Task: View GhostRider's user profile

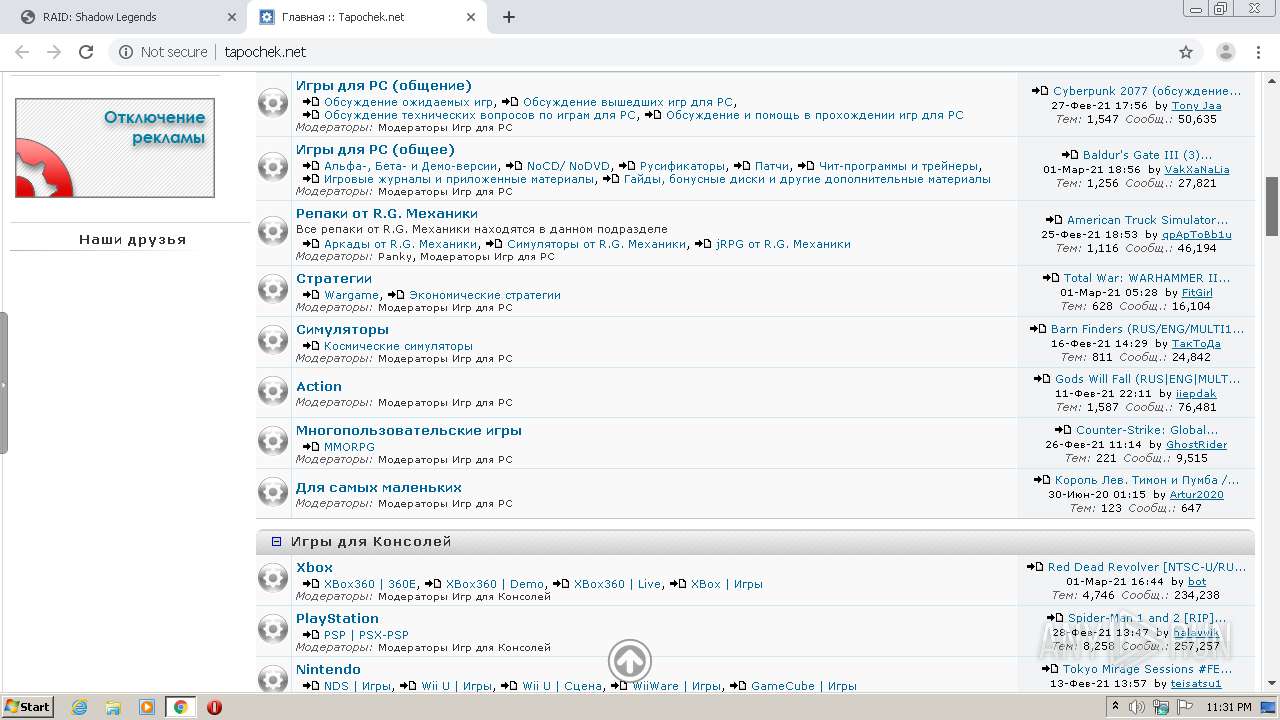Action: click(x=1196, y=445)
